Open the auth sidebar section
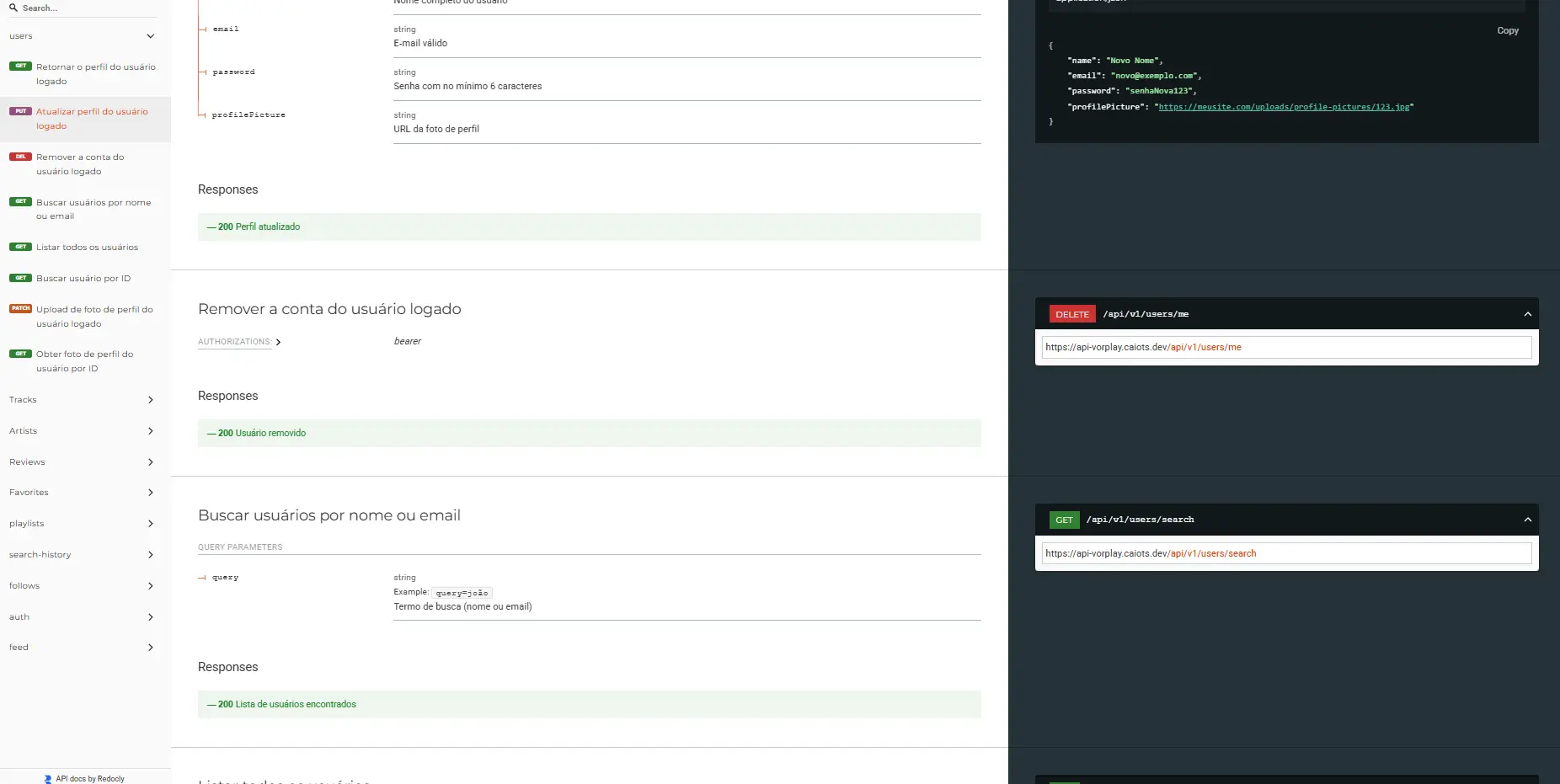This screenshot has width=1560, height=784. 81,617
